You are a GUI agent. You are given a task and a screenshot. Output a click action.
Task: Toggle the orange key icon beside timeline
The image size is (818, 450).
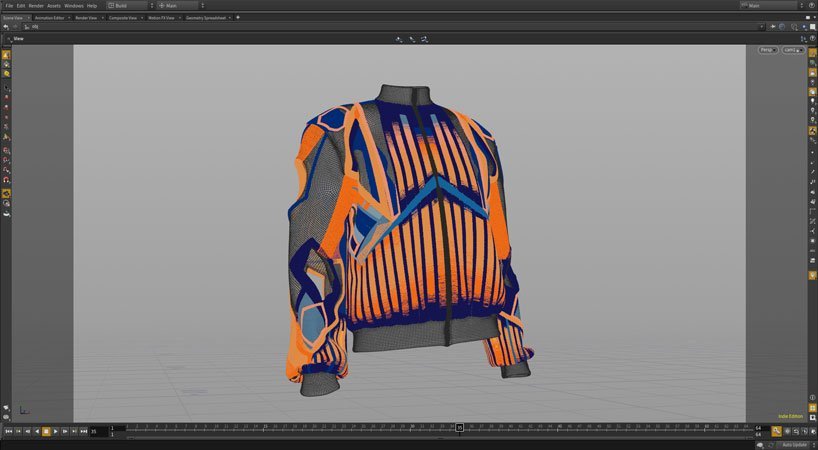(776, 431)
